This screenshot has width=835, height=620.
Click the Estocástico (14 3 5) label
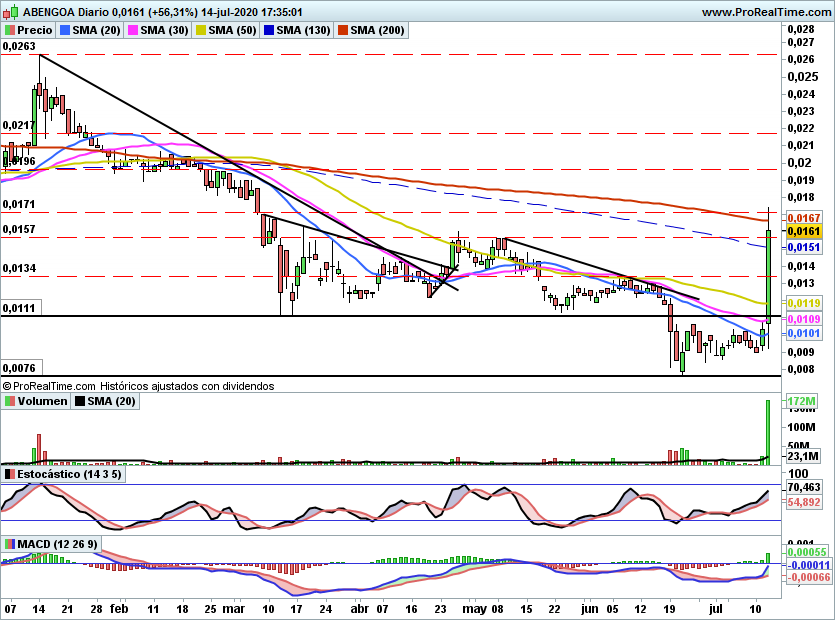point(69,474)
